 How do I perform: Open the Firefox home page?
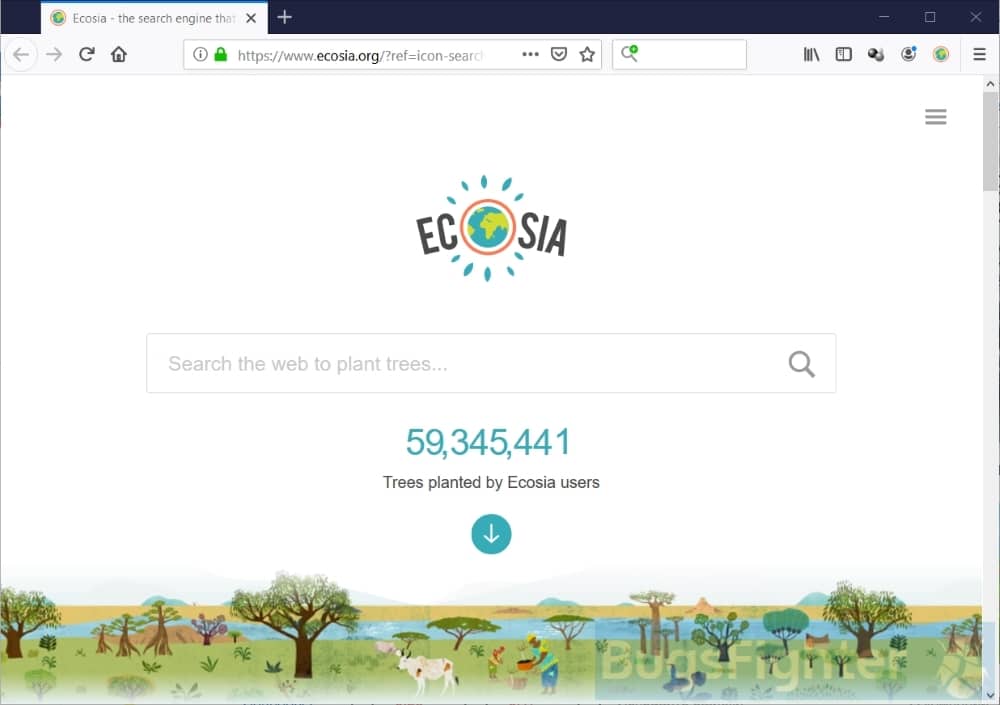coord(119,55)
